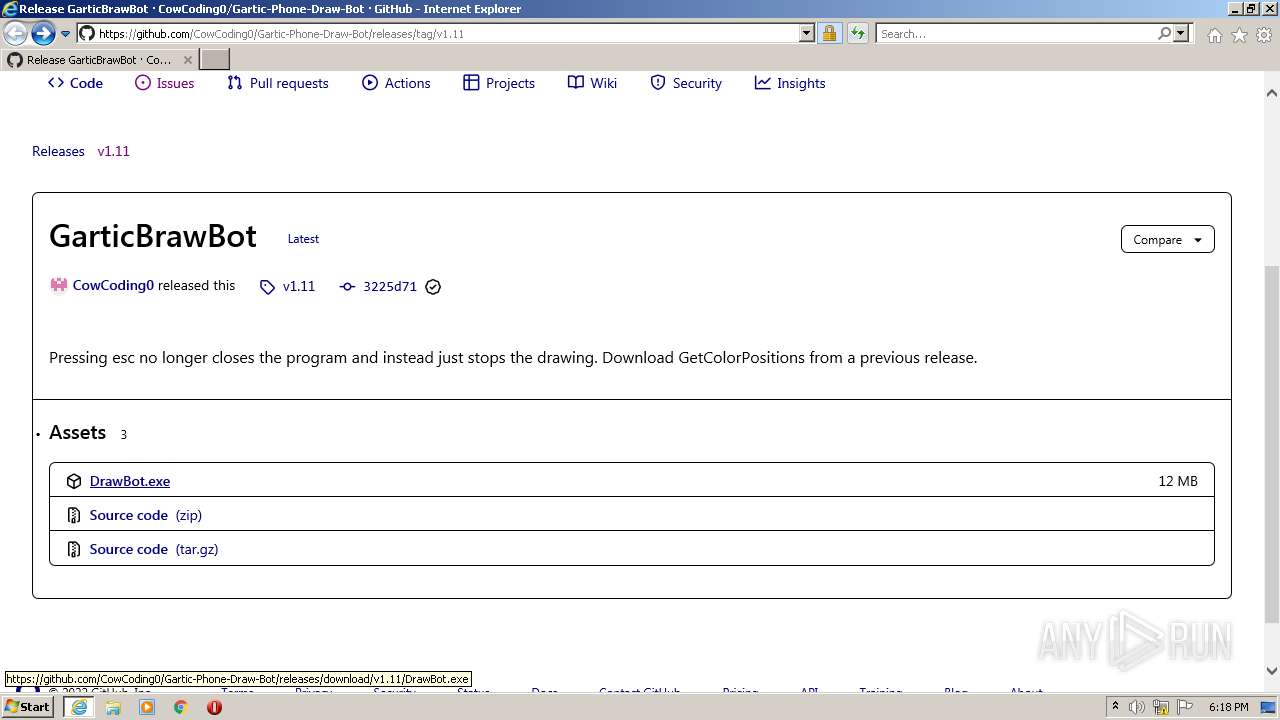Expand the address bar autocomplete dropdown
Screen dimensions: 1280x720
807,34
